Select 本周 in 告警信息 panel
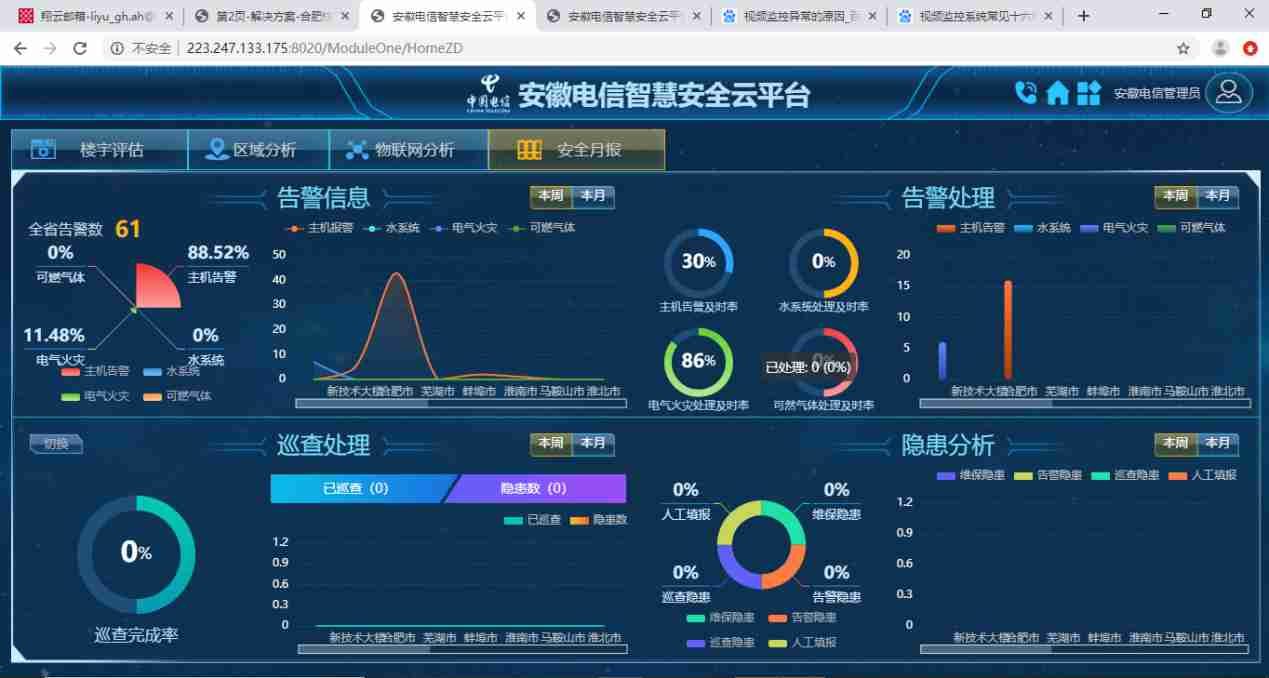The image size is (1269, 678). [551, 196]
